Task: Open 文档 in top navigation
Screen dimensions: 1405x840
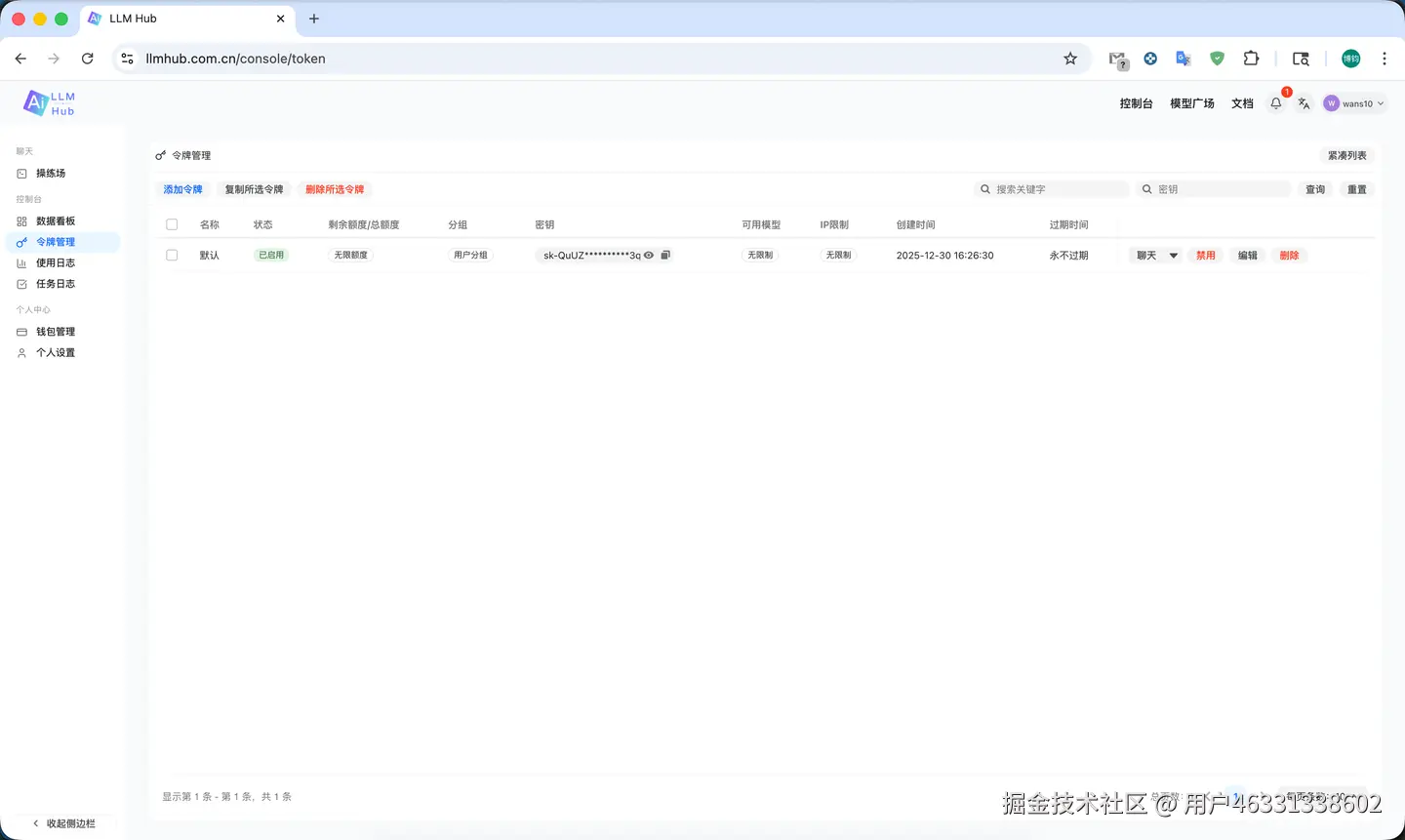Action: click(1242, 103)
